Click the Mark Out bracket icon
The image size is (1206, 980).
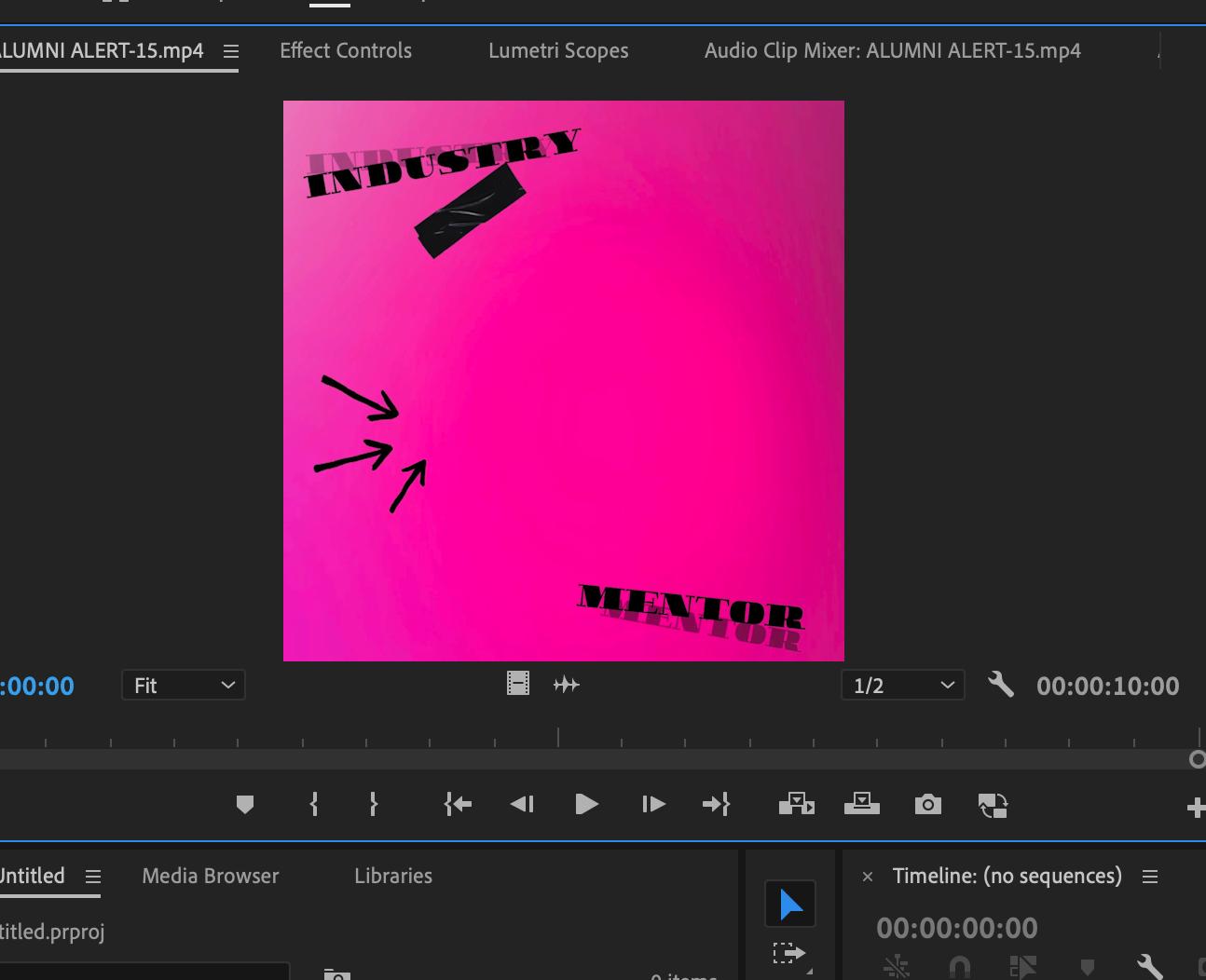tap(374, 804)
